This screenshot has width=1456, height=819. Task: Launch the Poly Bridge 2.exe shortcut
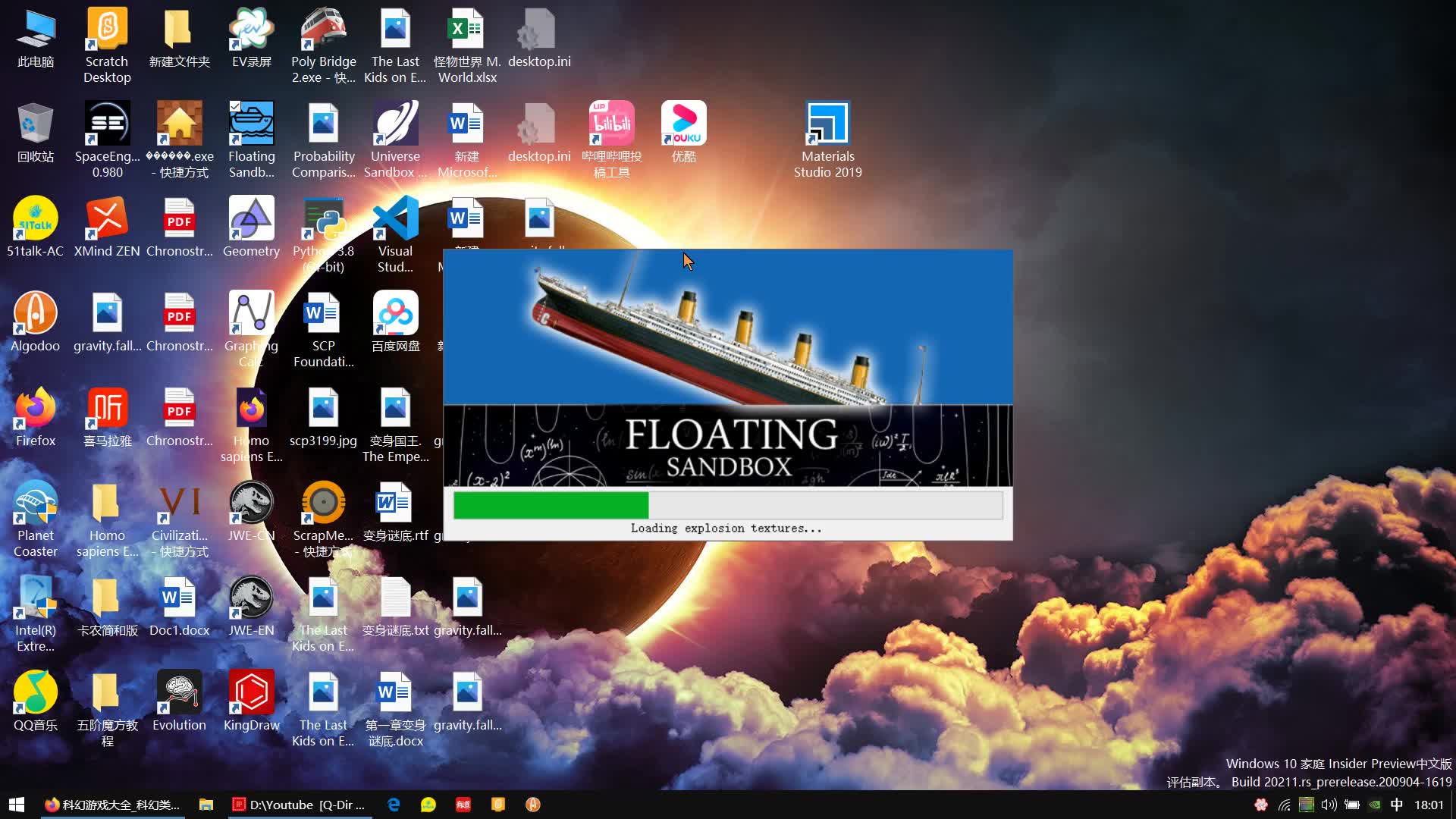[x=324, y=45]
